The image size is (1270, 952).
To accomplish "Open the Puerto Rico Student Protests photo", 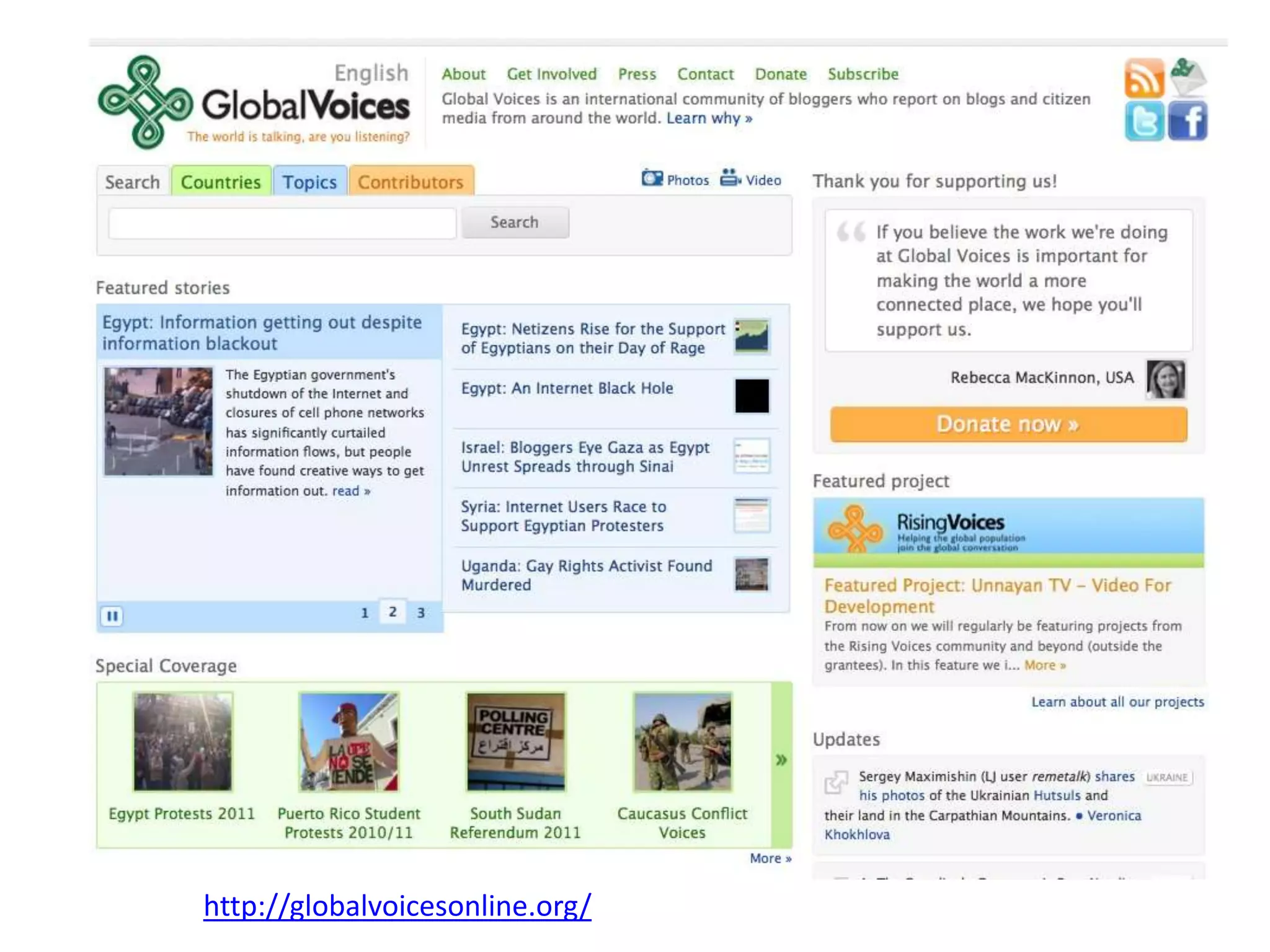I will 349,742.
